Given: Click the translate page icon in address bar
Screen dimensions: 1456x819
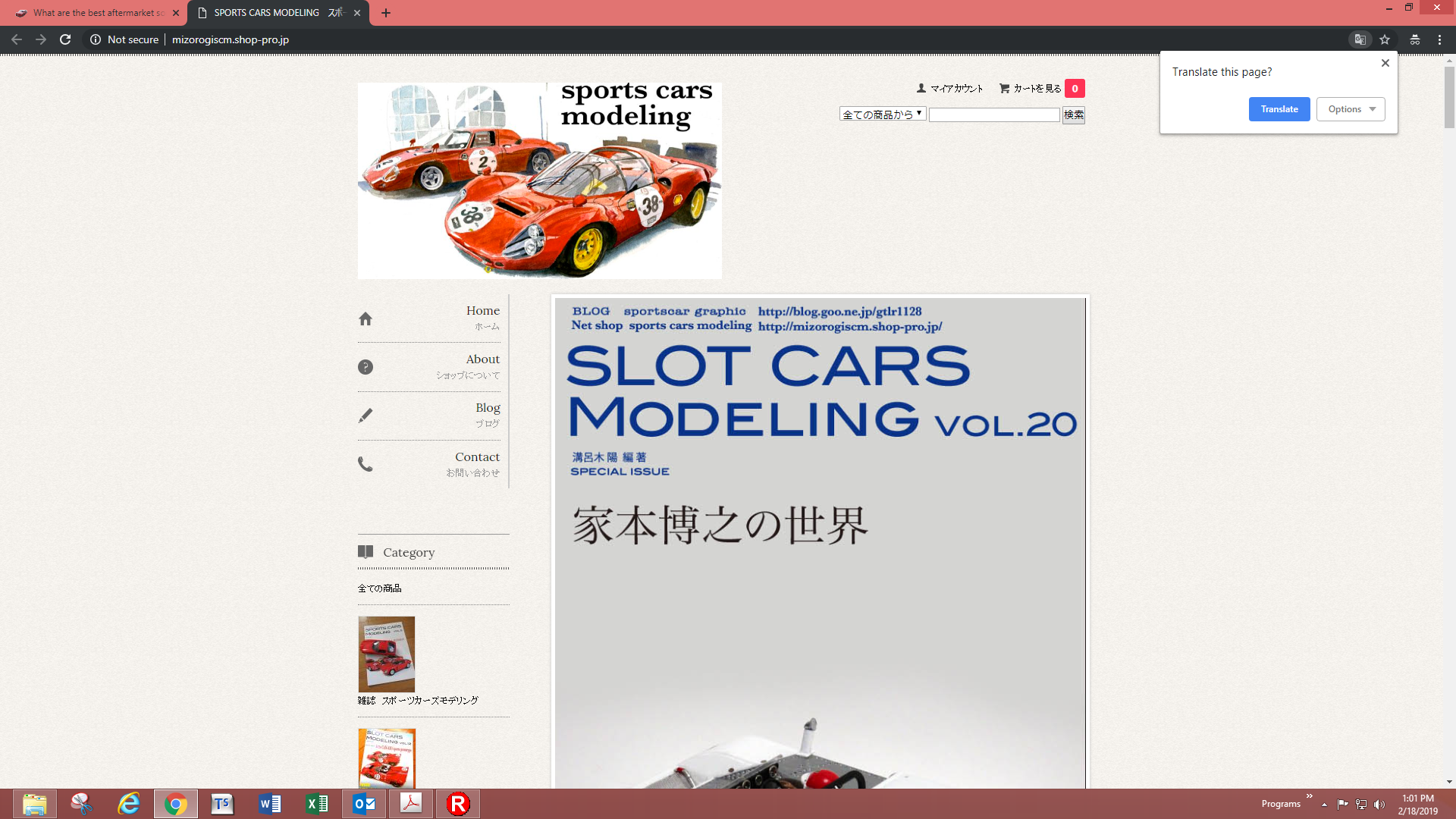Looking at the screenshot, I should coord(1360,39).
